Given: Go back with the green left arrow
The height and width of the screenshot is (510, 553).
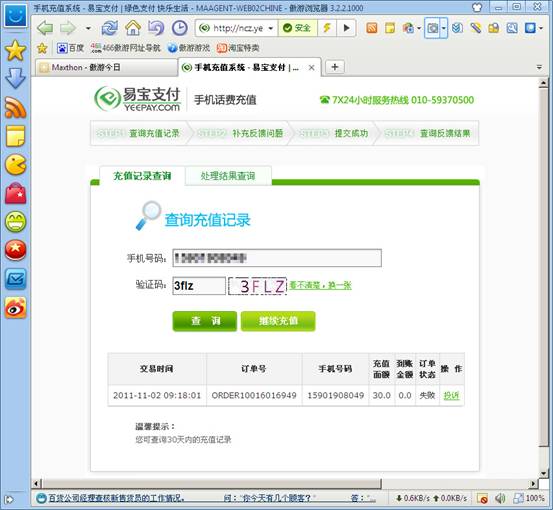Looking at the screenshot, I should [45, 28].
